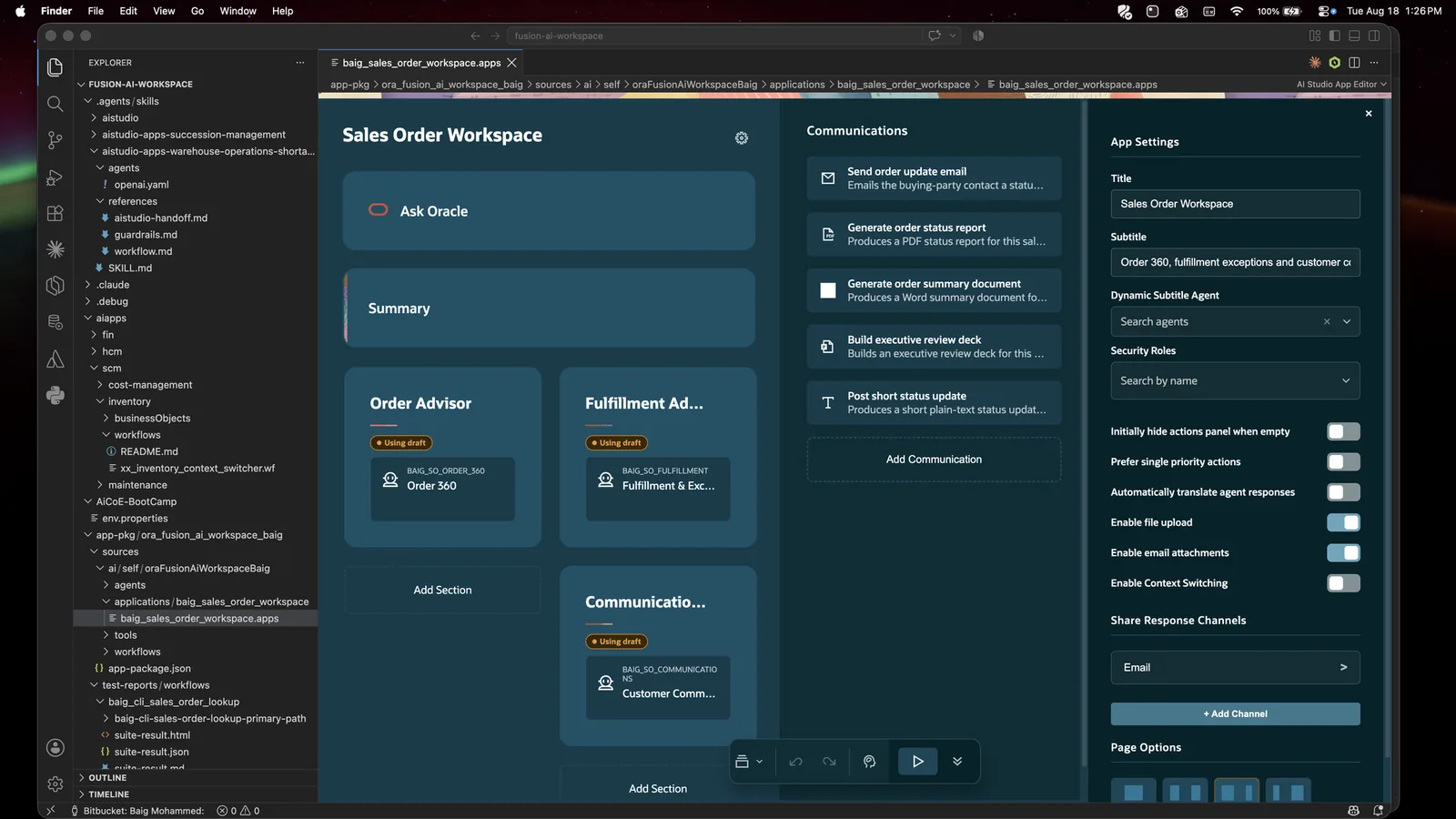Open the Python activity bar icon

(x=56, y=395)
